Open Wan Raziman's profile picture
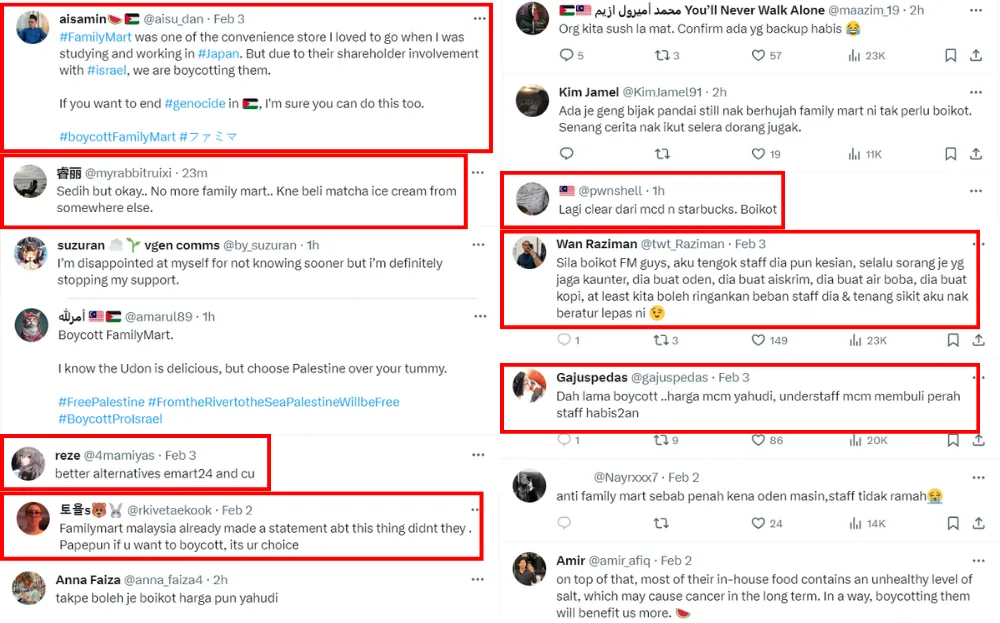This screenshot has height=623, width=1000. [x=531, y=254]
